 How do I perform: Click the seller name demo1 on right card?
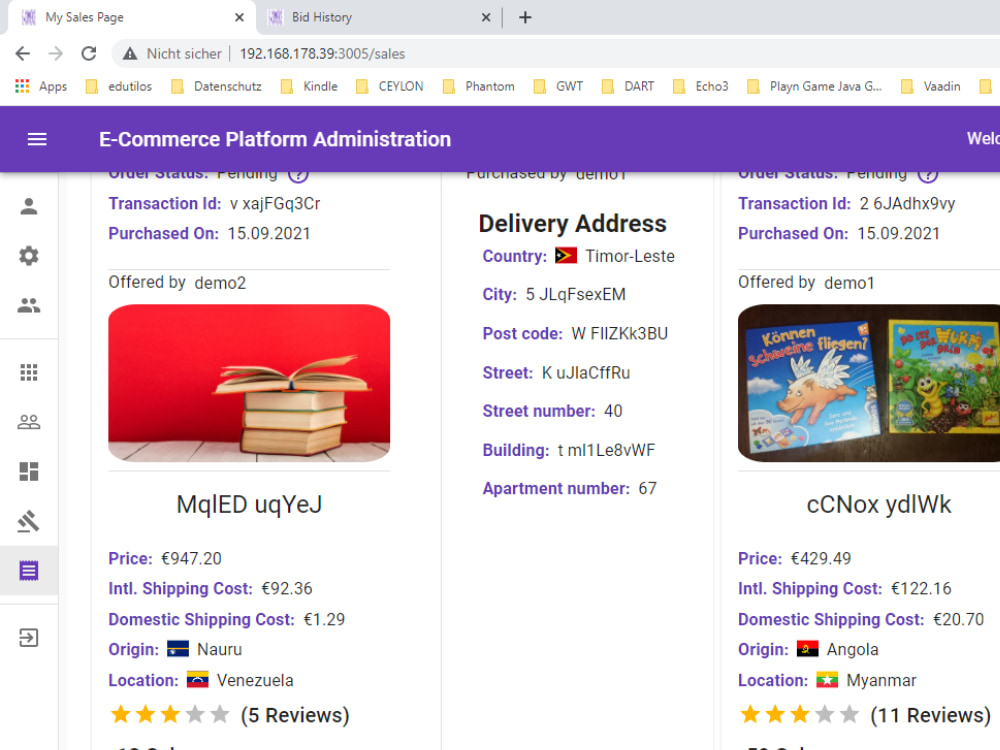click(849, 283)
